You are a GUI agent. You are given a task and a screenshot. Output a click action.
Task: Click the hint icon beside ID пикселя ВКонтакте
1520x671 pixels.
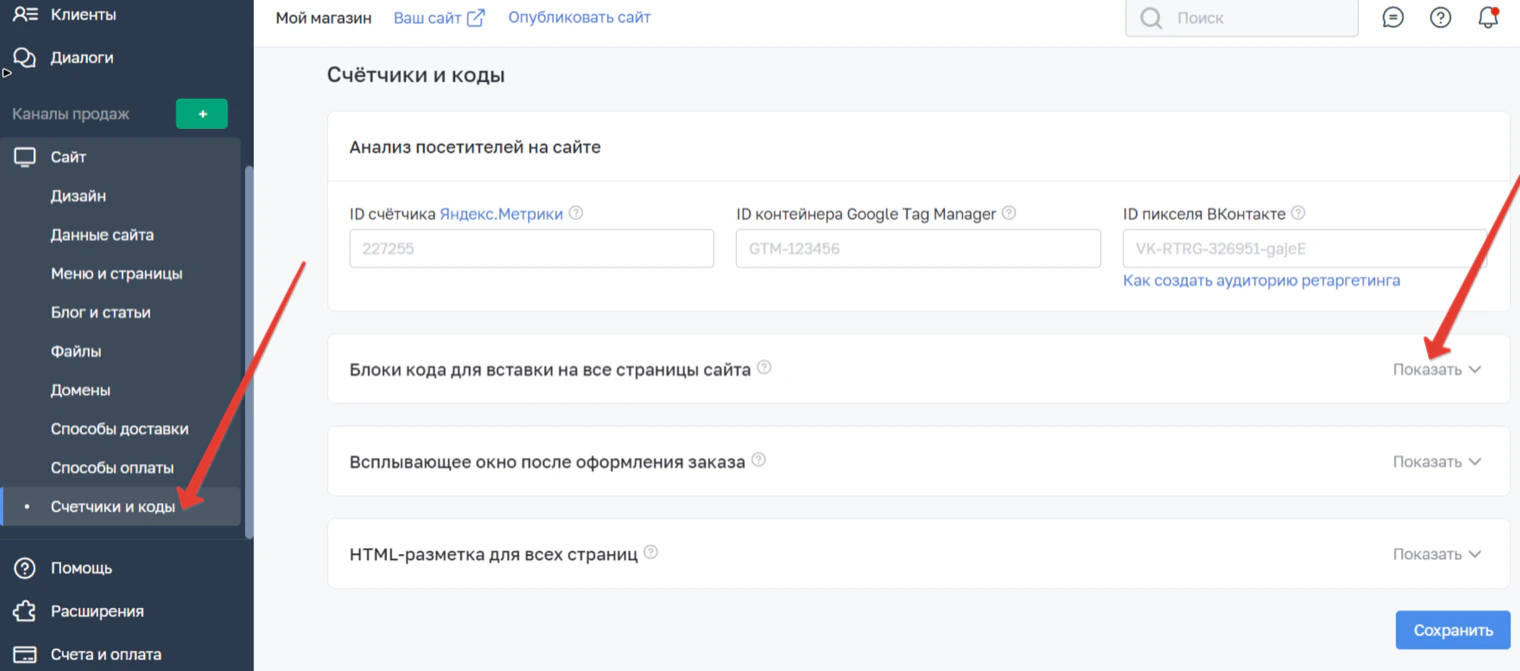[x=1298, y=213]
